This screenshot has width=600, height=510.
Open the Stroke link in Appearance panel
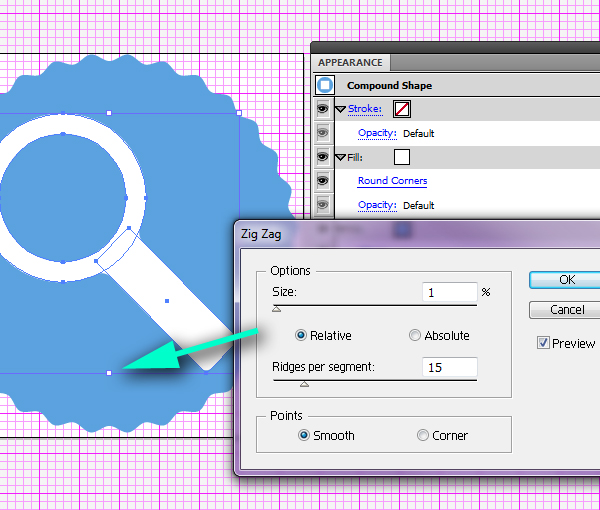365,109
